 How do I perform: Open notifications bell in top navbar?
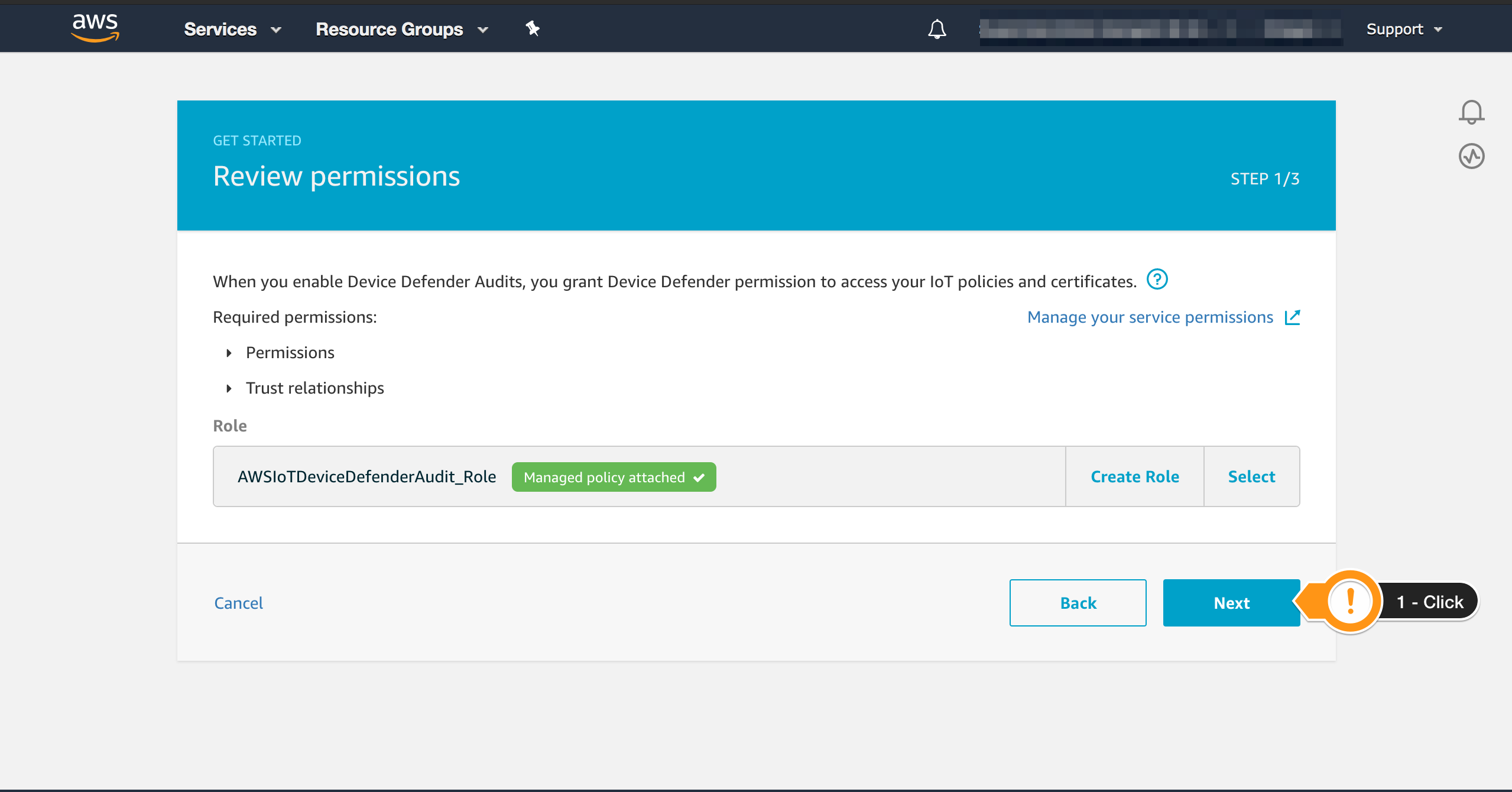937,29
